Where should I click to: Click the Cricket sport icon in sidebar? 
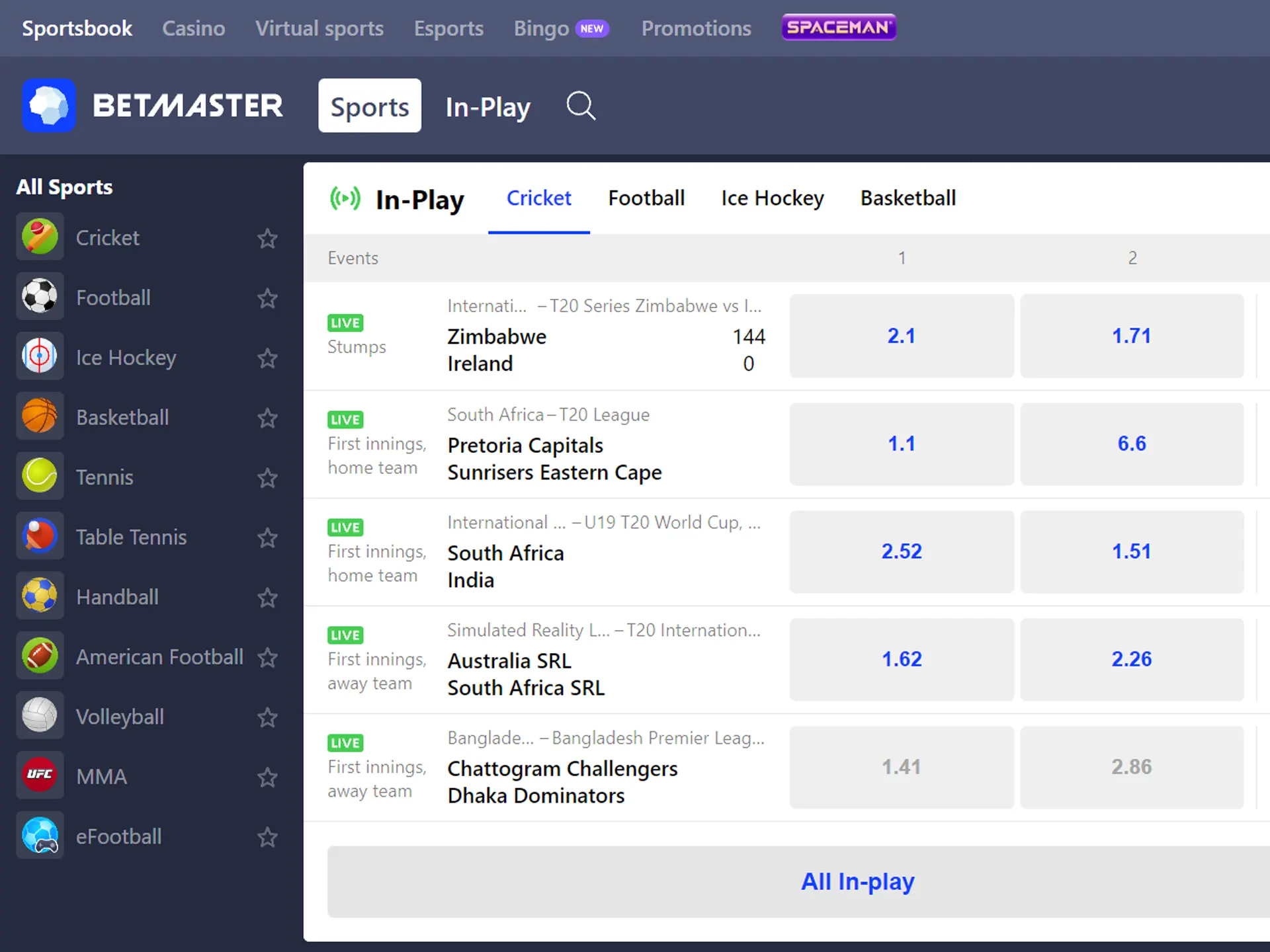click(40, 237)
